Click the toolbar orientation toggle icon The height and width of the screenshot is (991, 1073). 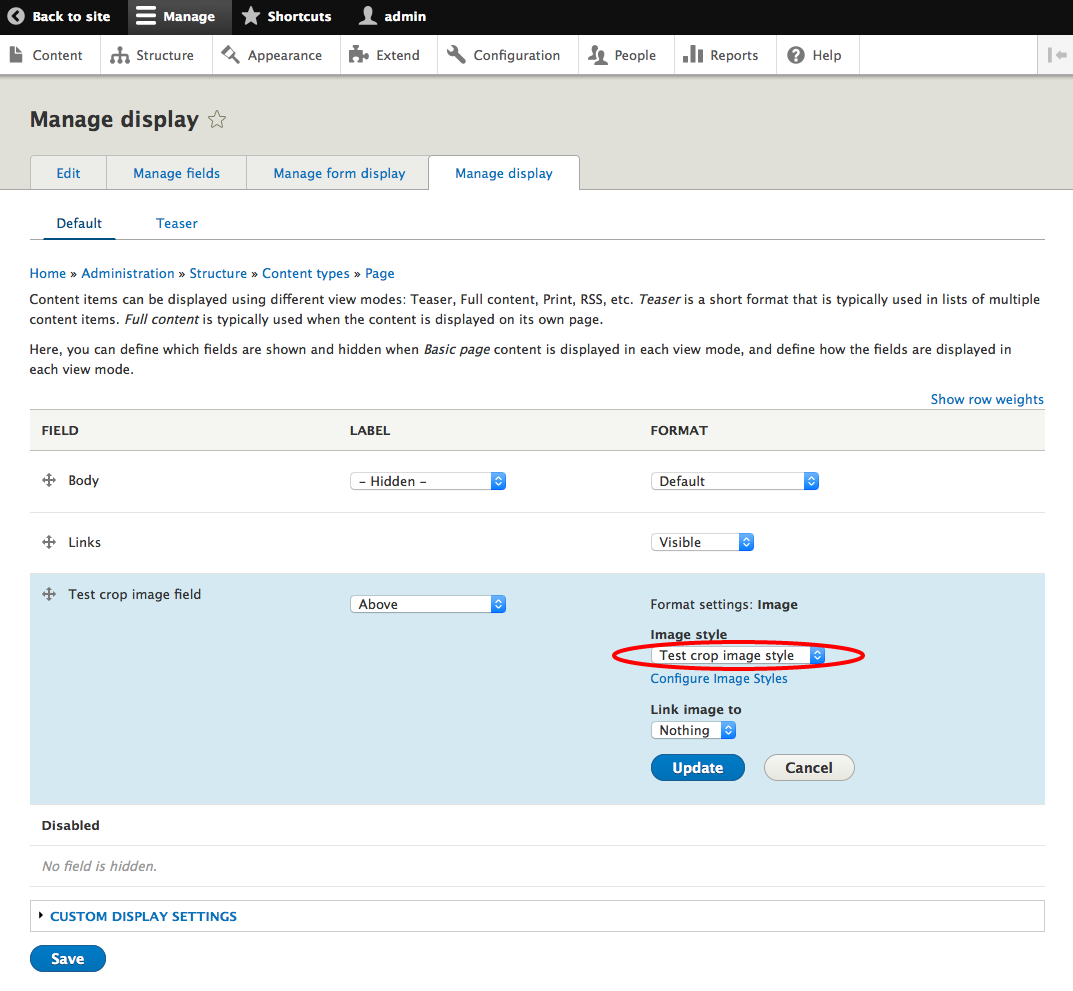point(1057,55)
